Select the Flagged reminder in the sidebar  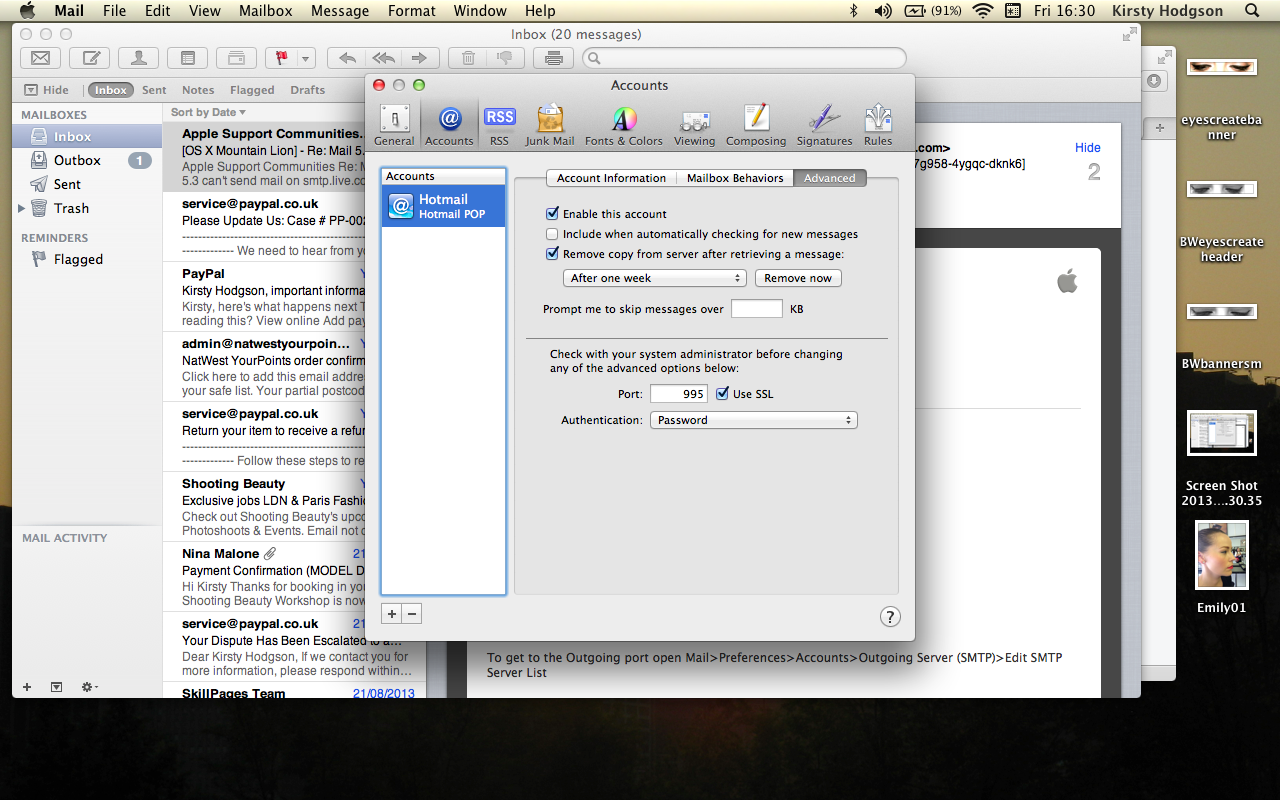coord(87,259)
